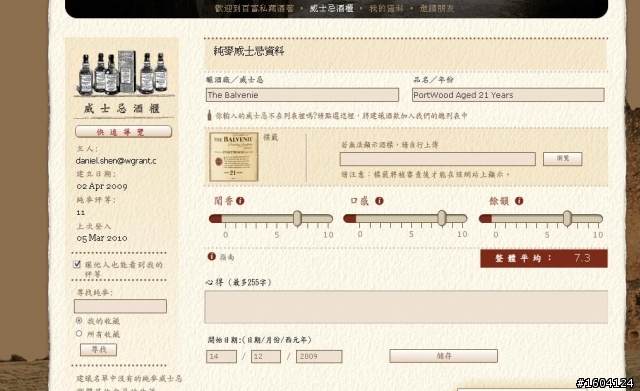640x391 pixels.
Task: Click the creation date 02 Apr 2009
Action: click(102, 186)
